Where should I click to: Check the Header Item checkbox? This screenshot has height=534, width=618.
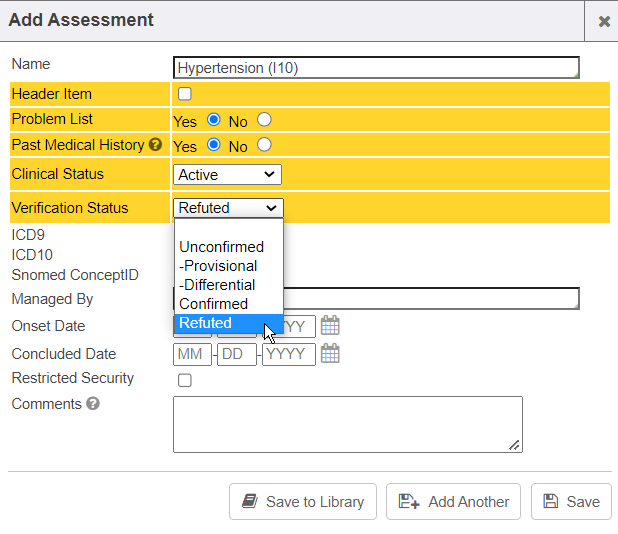(185, 95)
